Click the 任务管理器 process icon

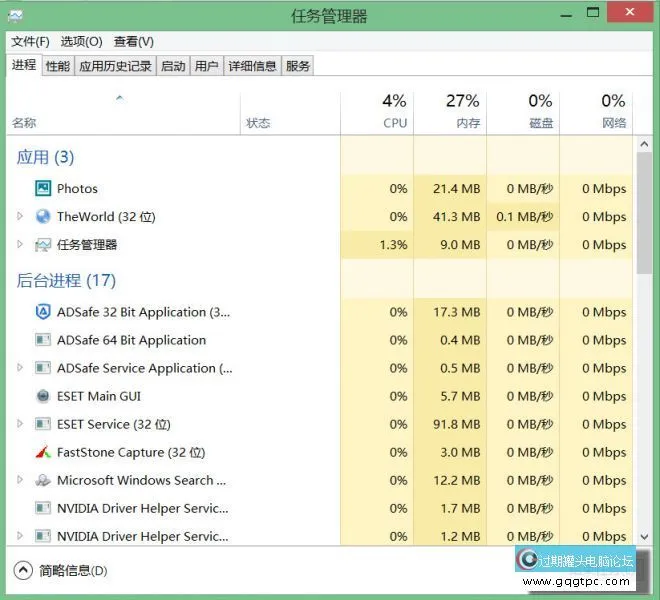(x=43, y=244)
